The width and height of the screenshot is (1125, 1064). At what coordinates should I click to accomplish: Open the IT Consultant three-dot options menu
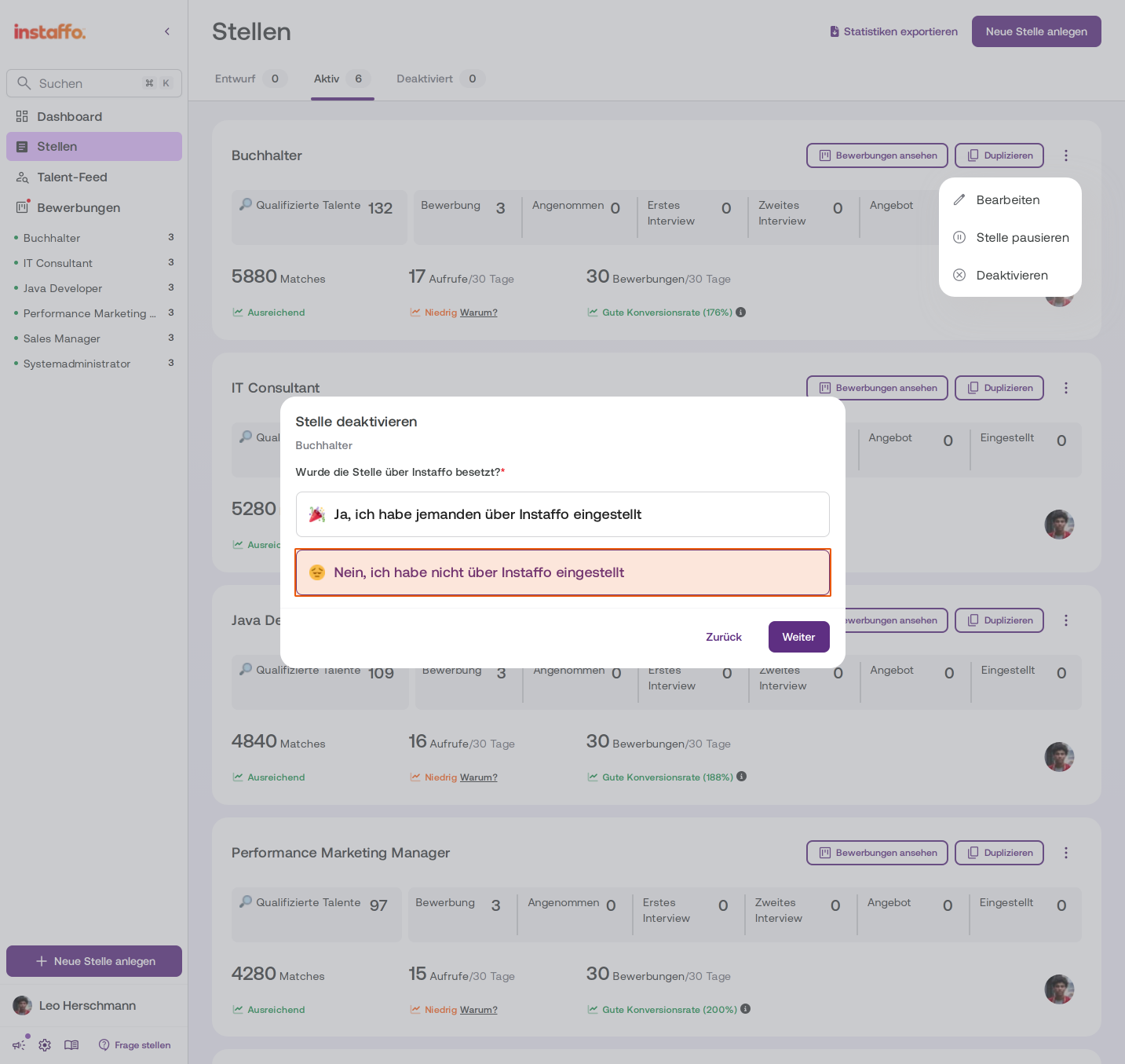coord(1066,388)
